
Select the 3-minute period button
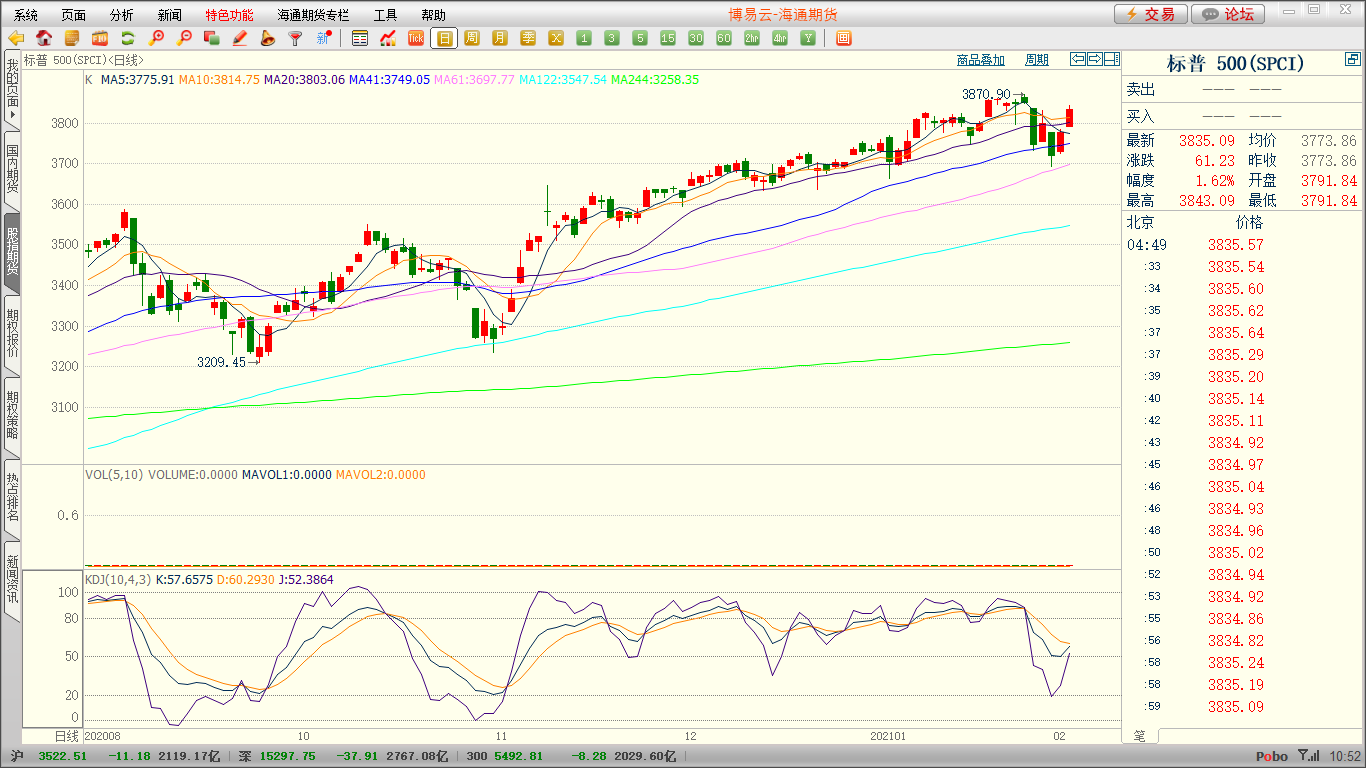point(612,38)
